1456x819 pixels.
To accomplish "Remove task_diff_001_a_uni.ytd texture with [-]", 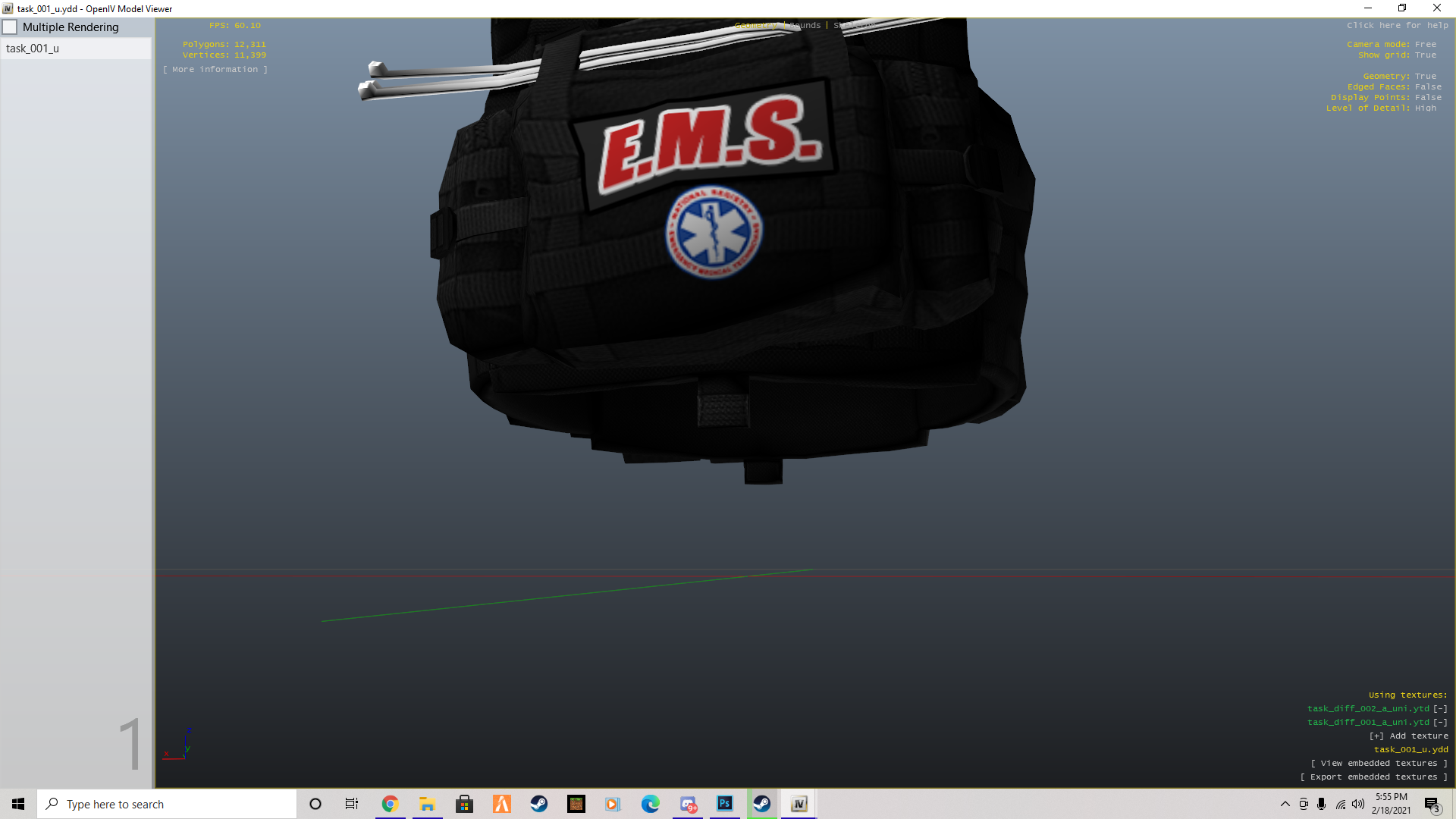I will 1440,722.
